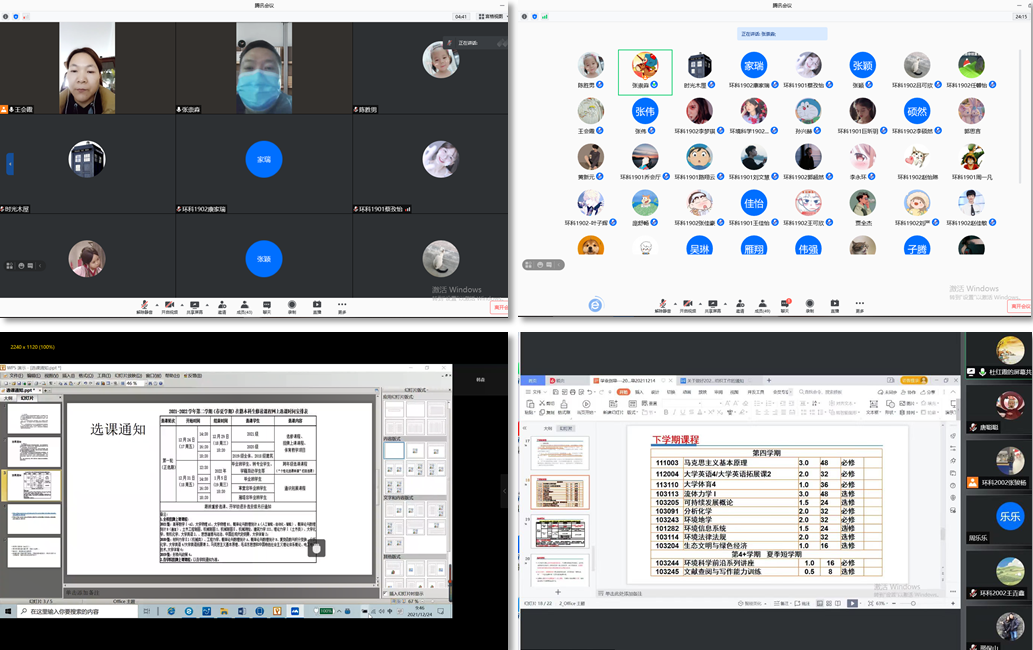Click the 离开会议 leave button in the avatar-list meeting
1033x650 pixels.
pos(1018,306)
